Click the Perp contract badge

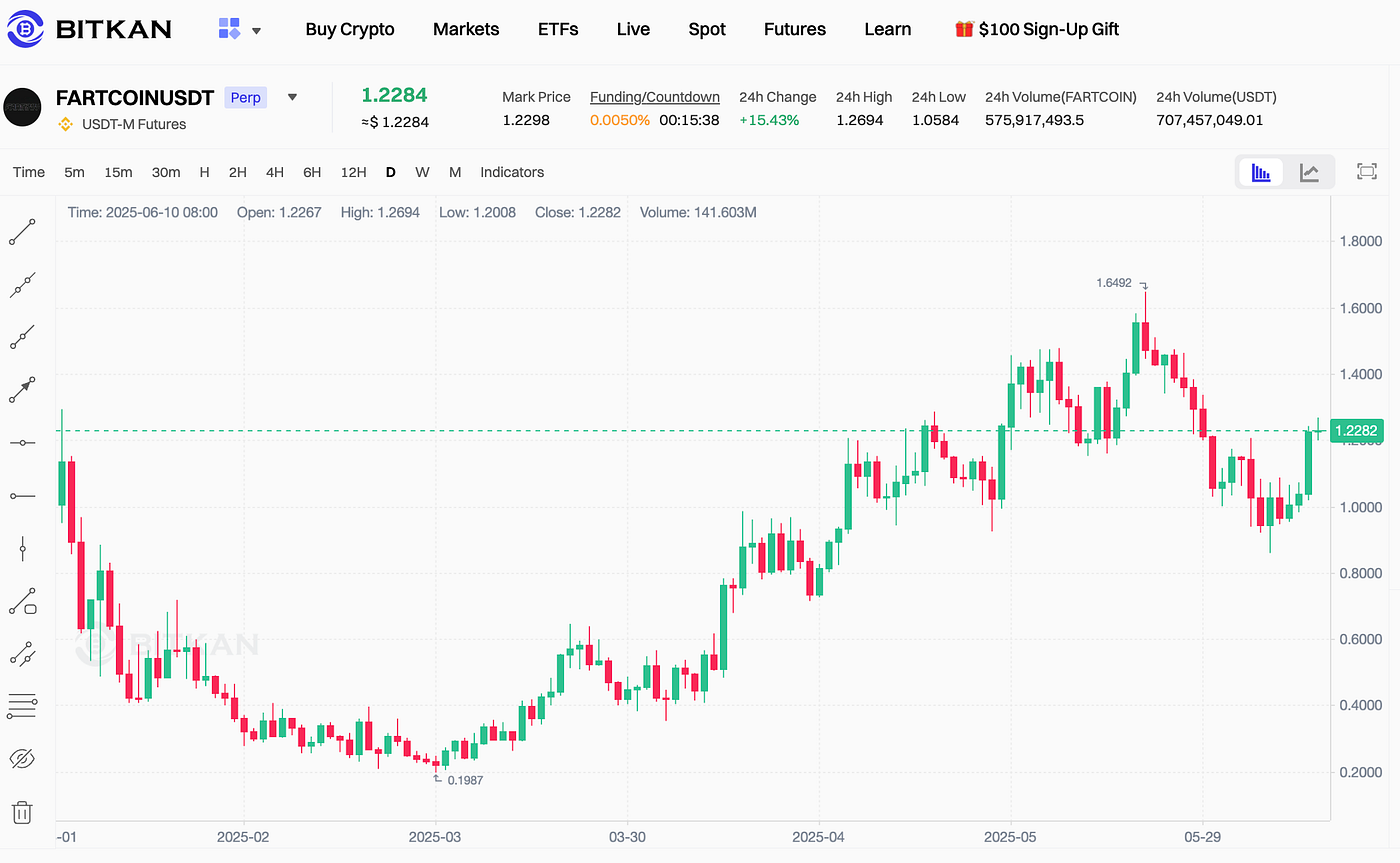point(246,97)
